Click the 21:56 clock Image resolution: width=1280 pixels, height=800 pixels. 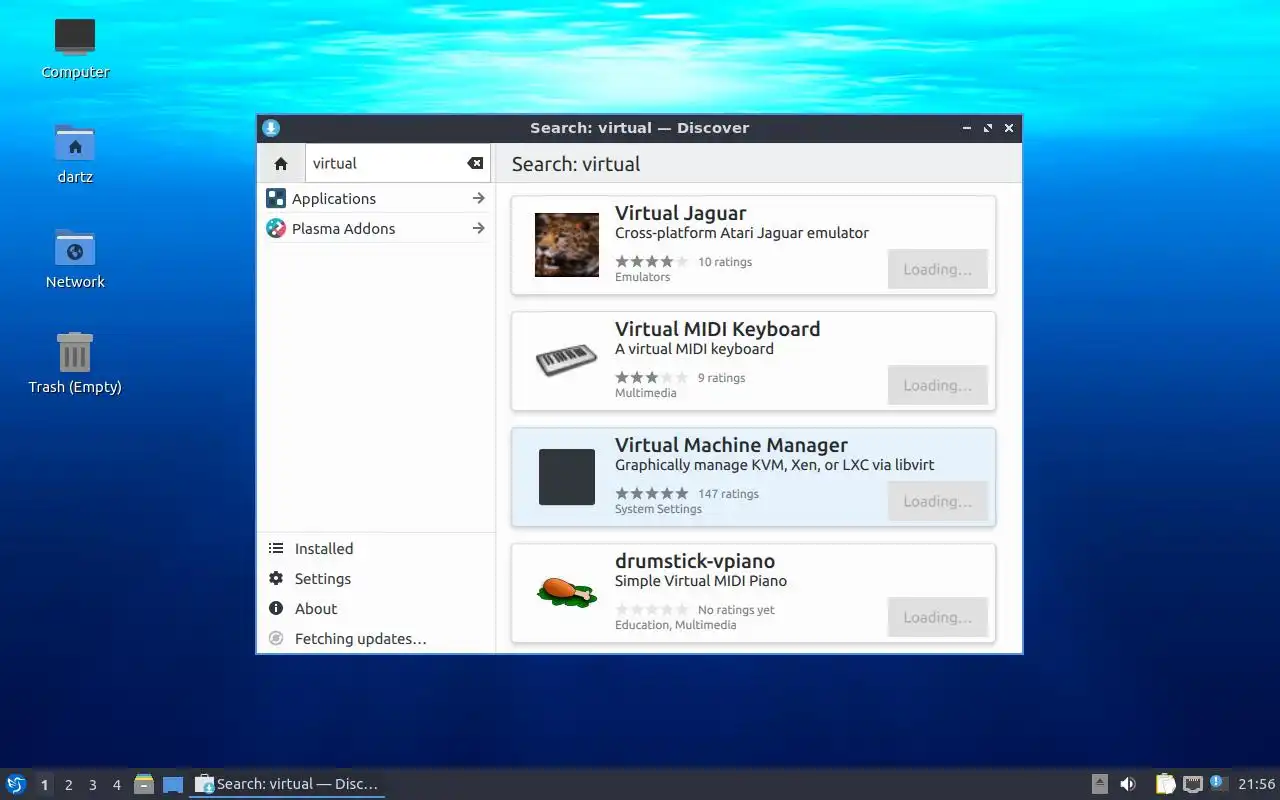click(1256, 784)
